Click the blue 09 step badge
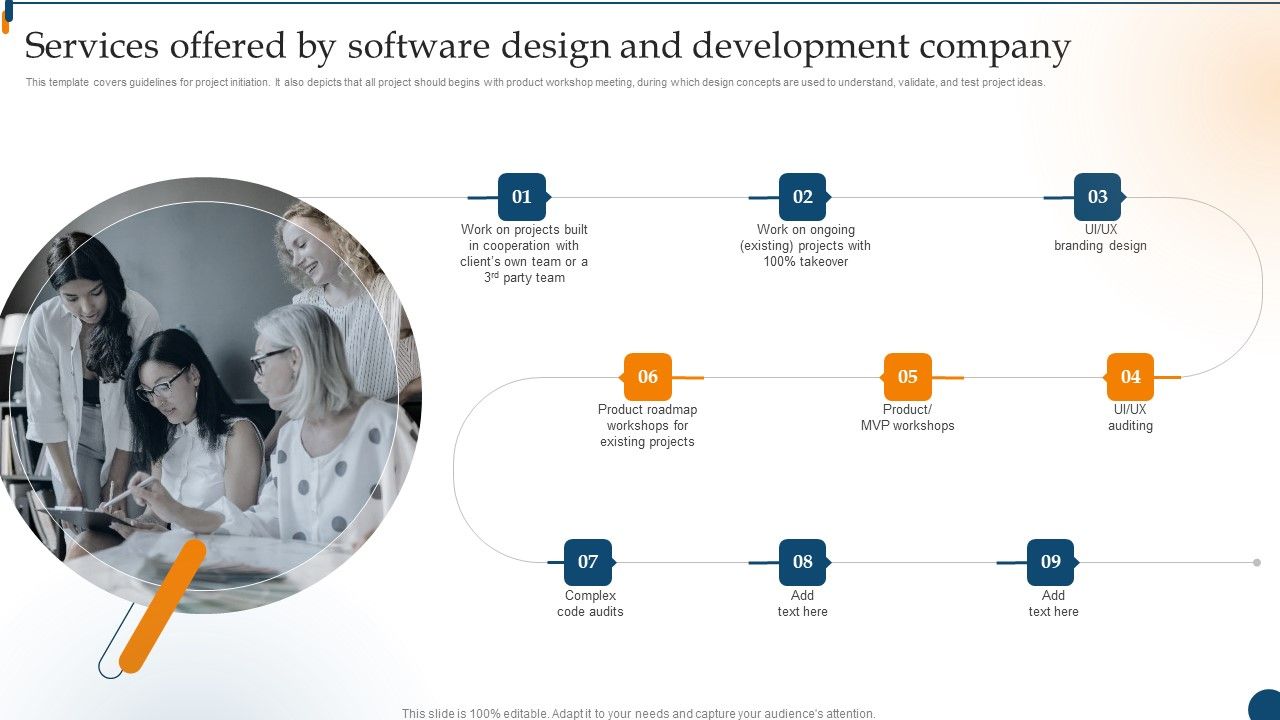Screen dimensions: 1280x720 [1051, 562]
